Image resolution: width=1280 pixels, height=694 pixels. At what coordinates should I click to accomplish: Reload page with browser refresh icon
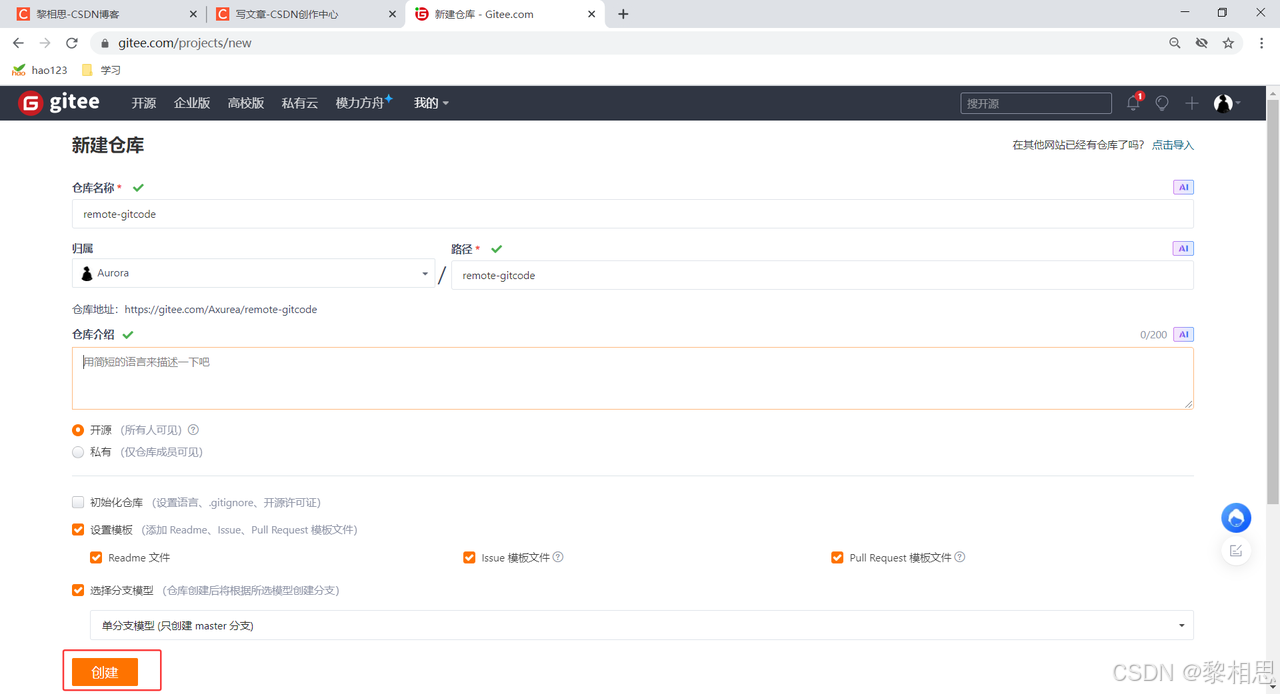72,43
